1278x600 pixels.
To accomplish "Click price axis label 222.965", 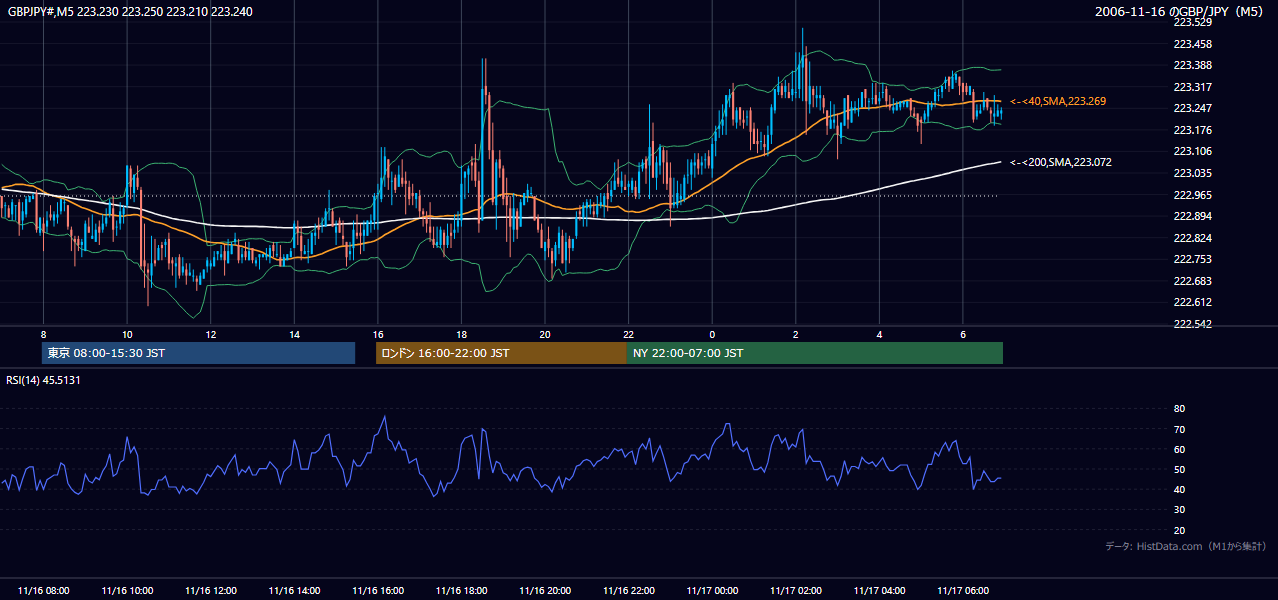I will point(1192,195).
